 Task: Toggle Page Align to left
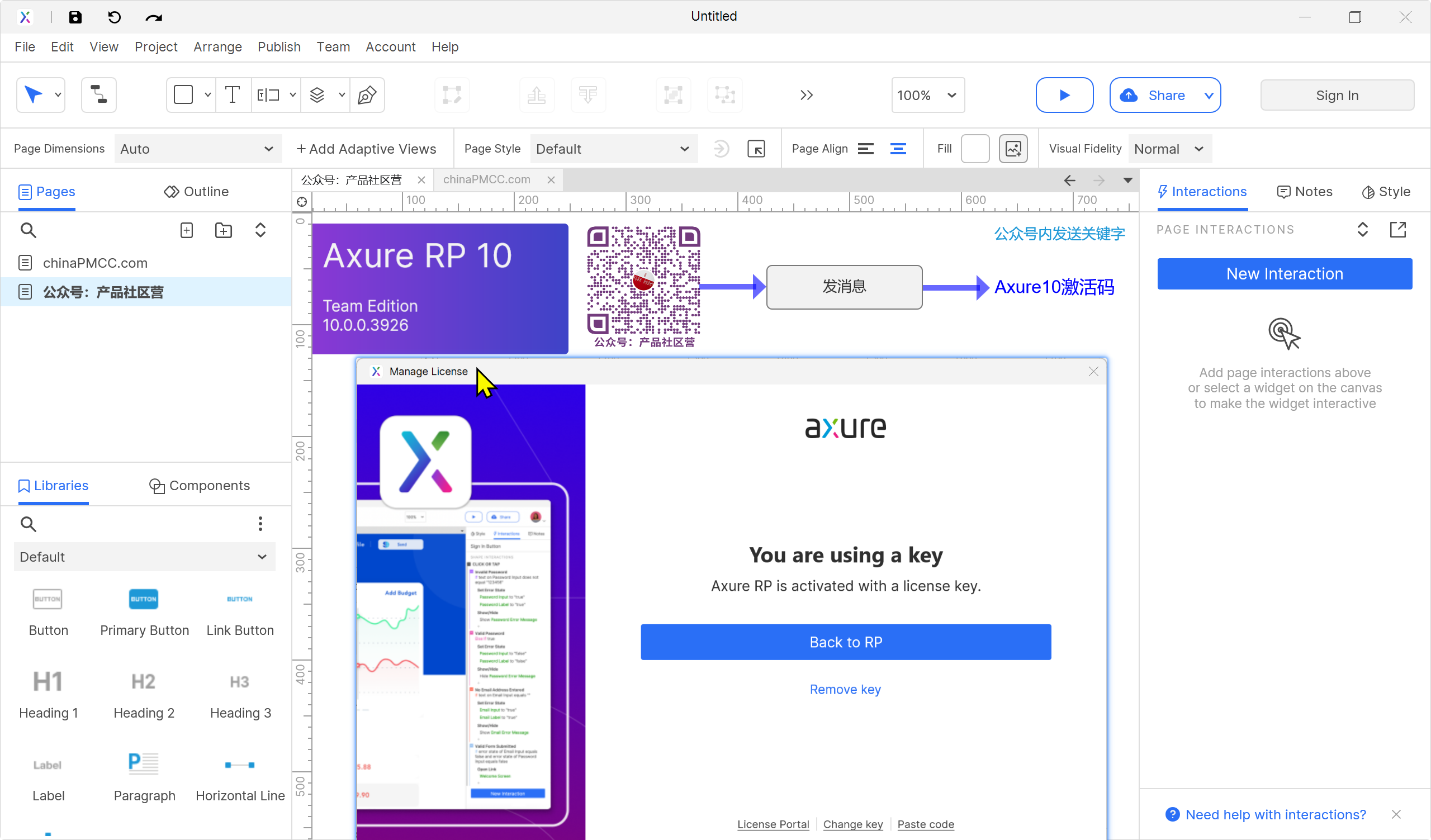[865, 149]
